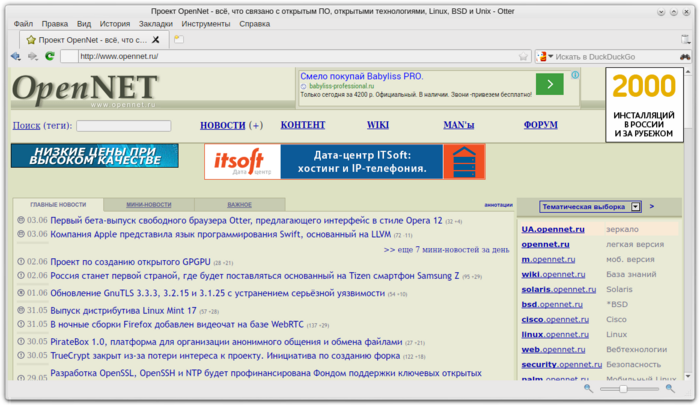Open the Закладки menu

155,24
